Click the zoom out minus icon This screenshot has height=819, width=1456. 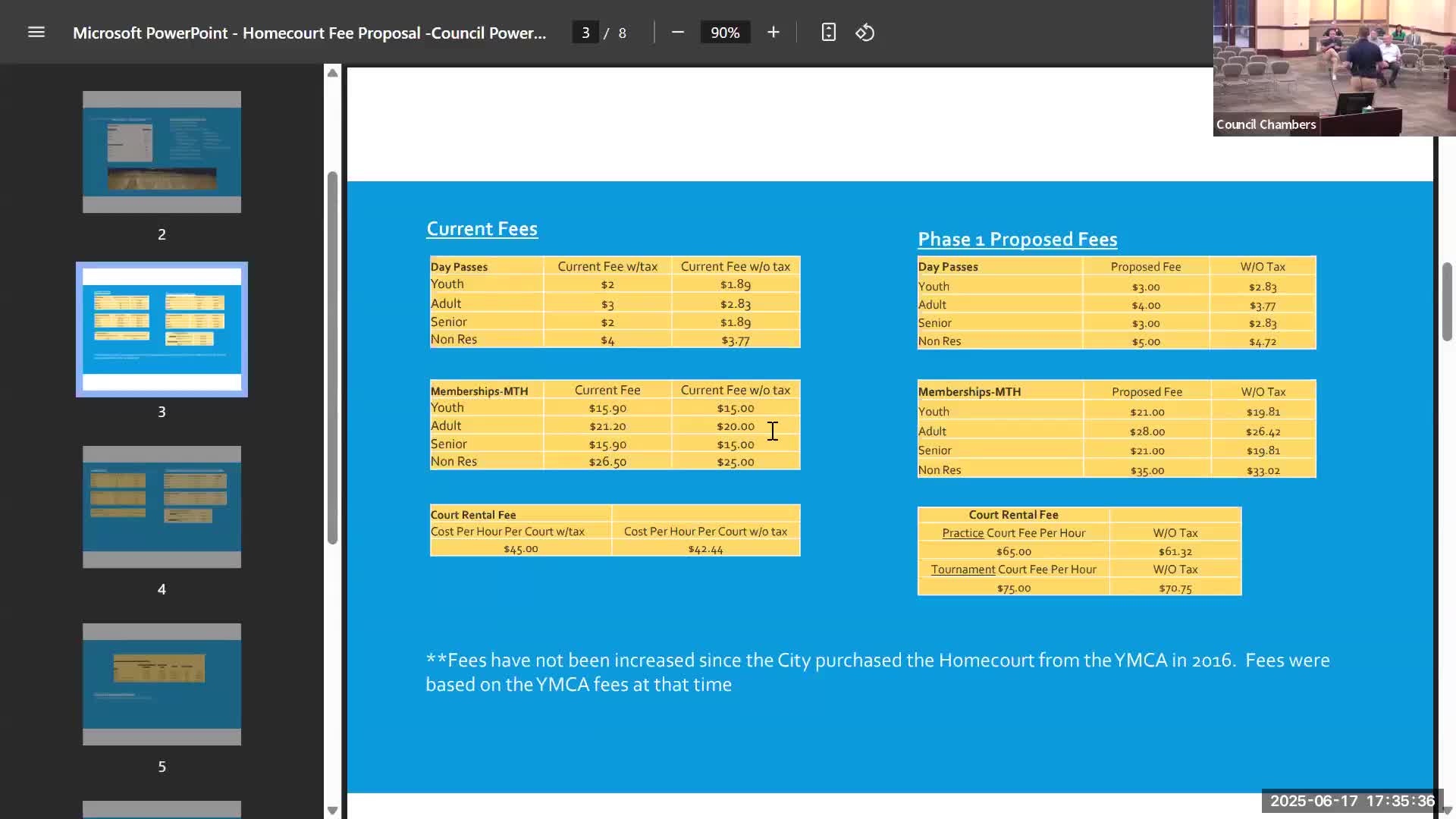678,33
